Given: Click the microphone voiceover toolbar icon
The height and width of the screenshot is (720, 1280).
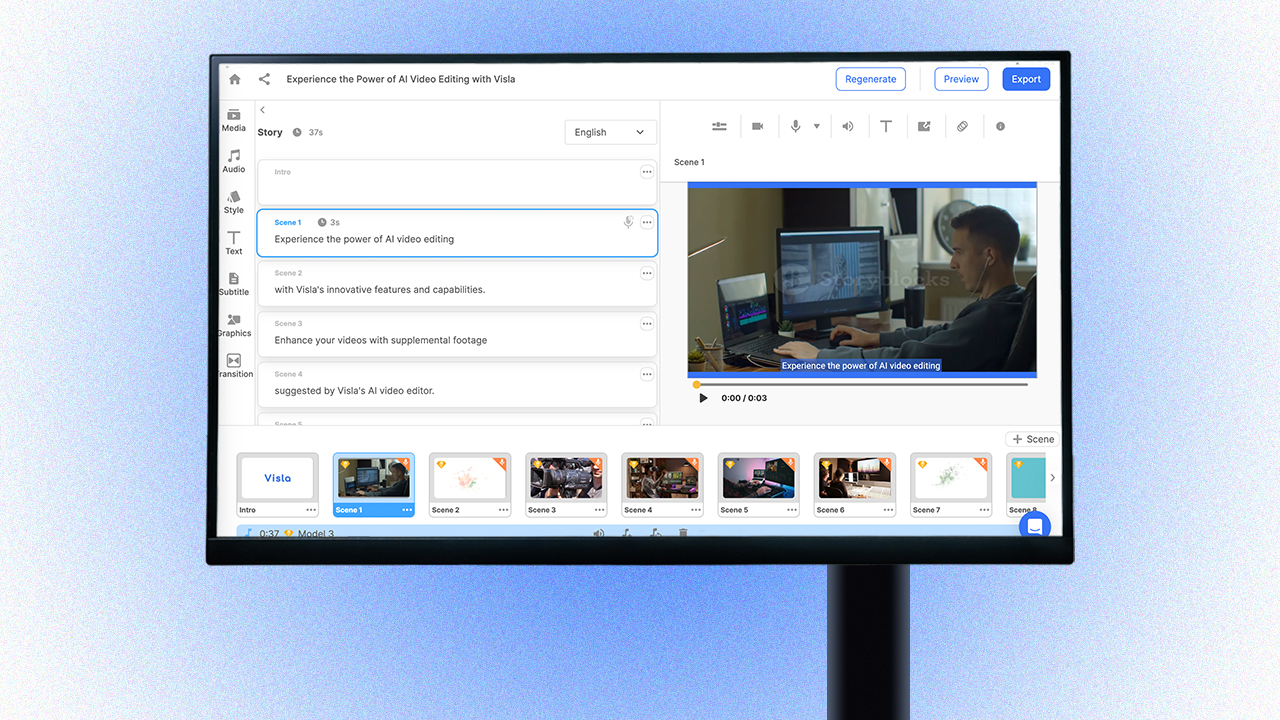Looking at the screenshot, I should click(796, 126).
